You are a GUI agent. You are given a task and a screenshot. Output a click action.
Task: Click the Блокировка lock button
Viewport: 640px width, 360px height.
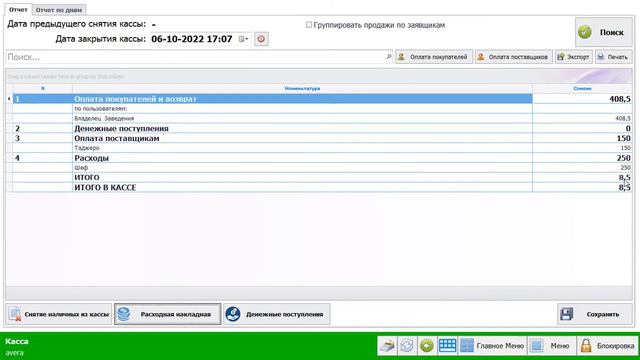pyautogui.click(x=607, y=346)
